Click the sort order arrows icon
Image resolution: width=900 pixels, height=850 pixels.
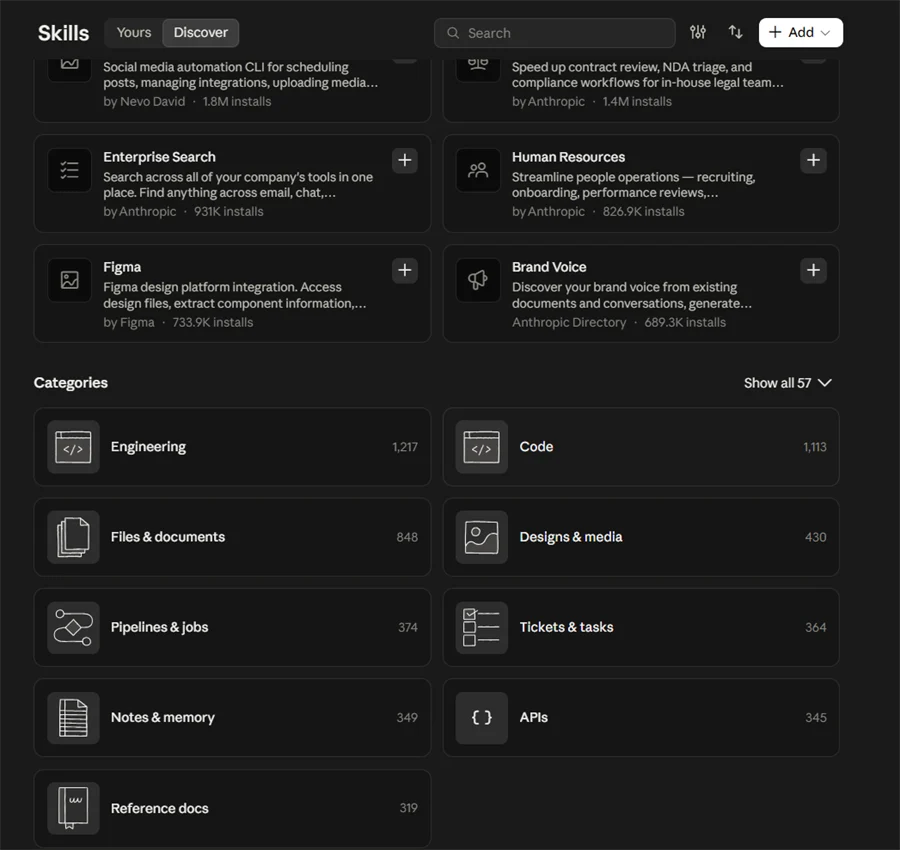point(735,32)
